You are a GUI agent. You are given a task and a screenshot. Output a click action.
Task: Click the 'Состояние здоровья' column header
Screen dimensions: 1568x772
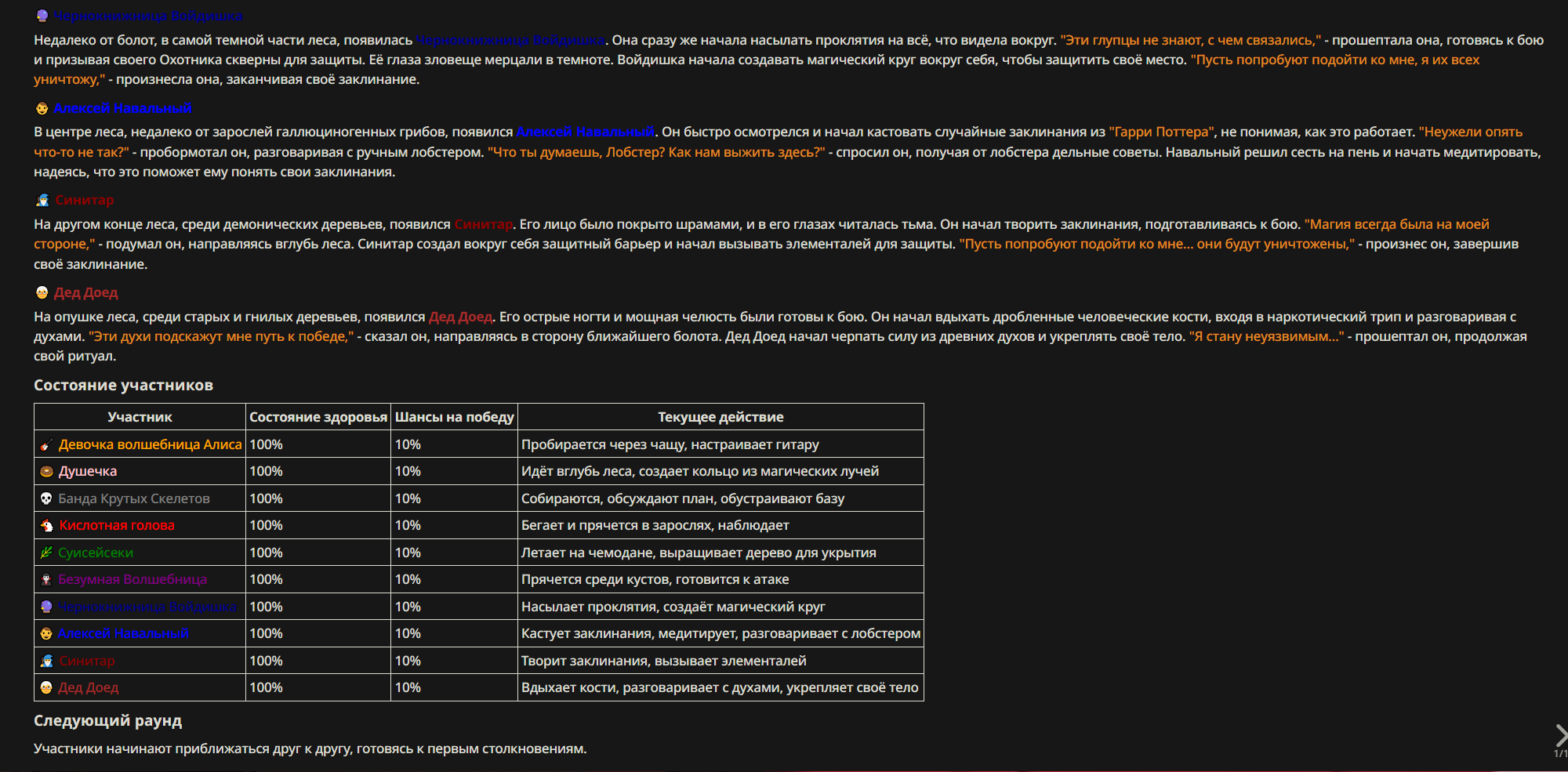coord(318,417)
